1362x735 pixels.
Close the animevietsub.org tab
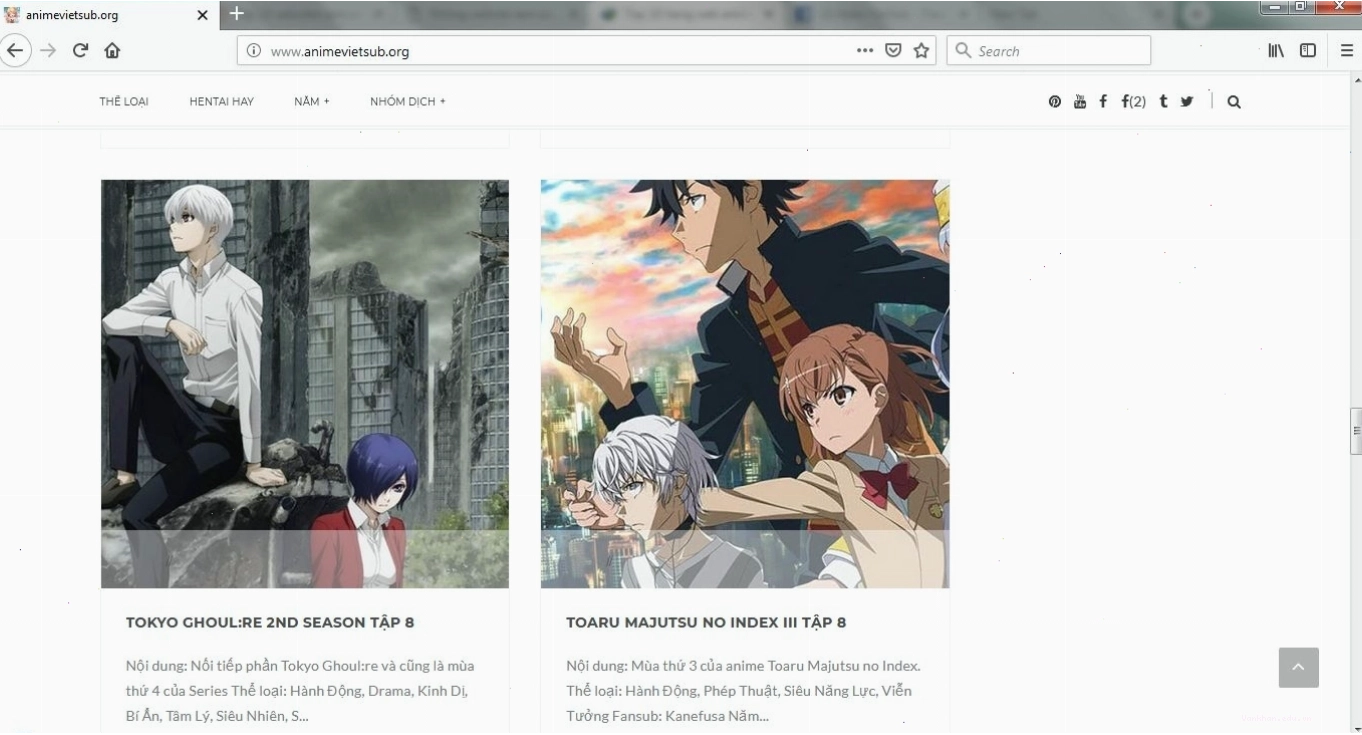pos(202,15)
